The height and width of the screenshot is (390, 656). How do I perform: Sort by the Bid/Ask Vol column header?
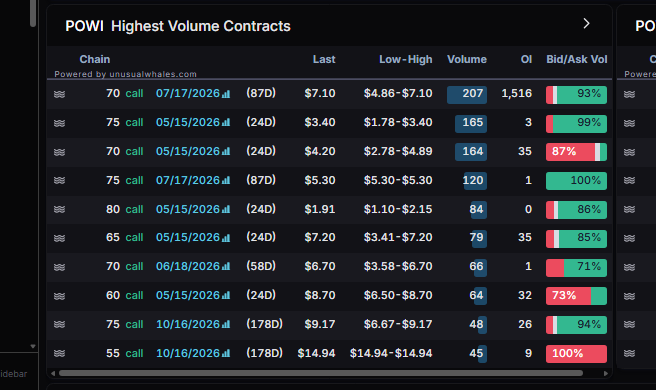pos(577,59)
